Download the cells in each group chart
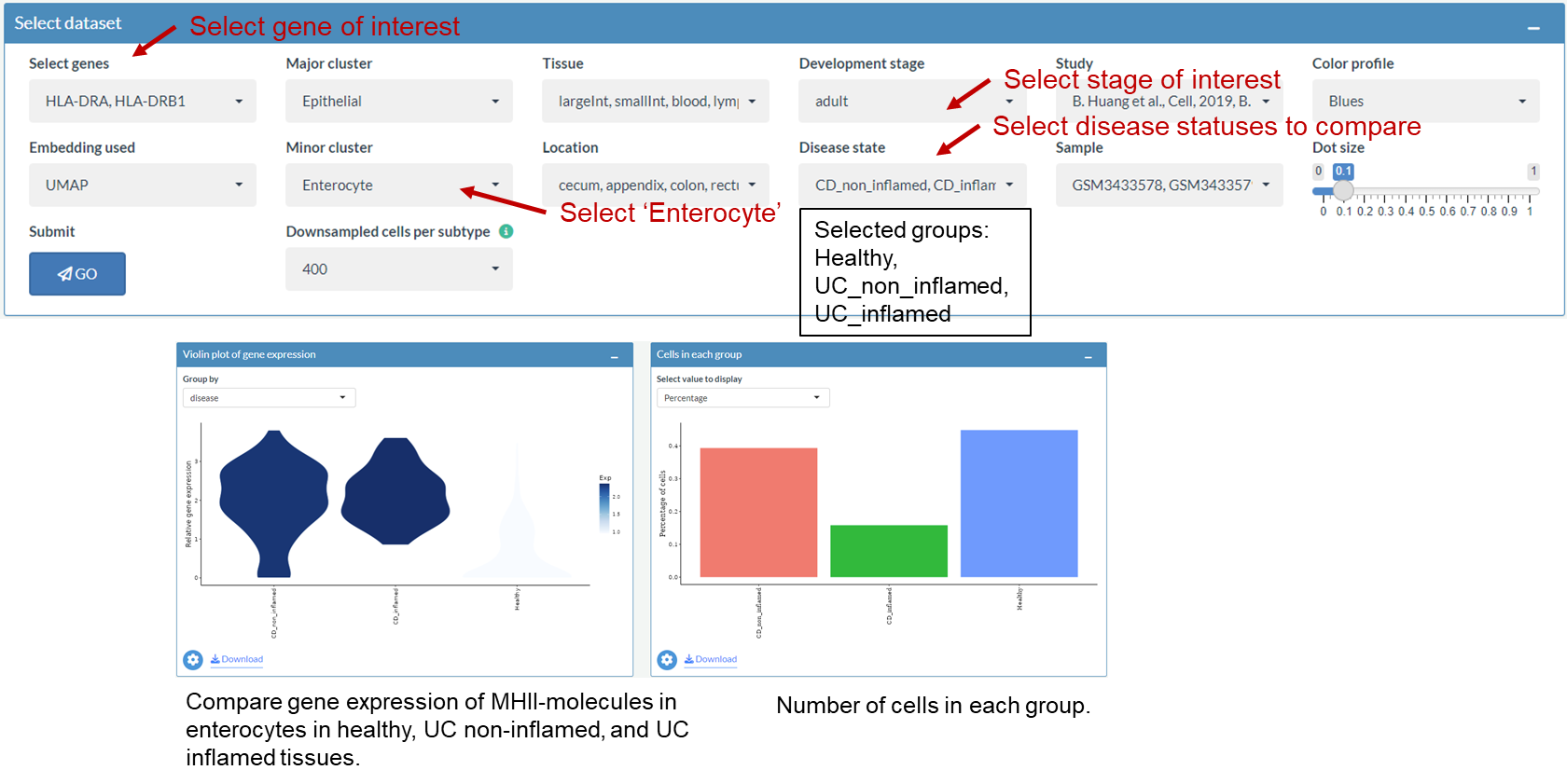1567x784 pixels. (x=711, y=659)
